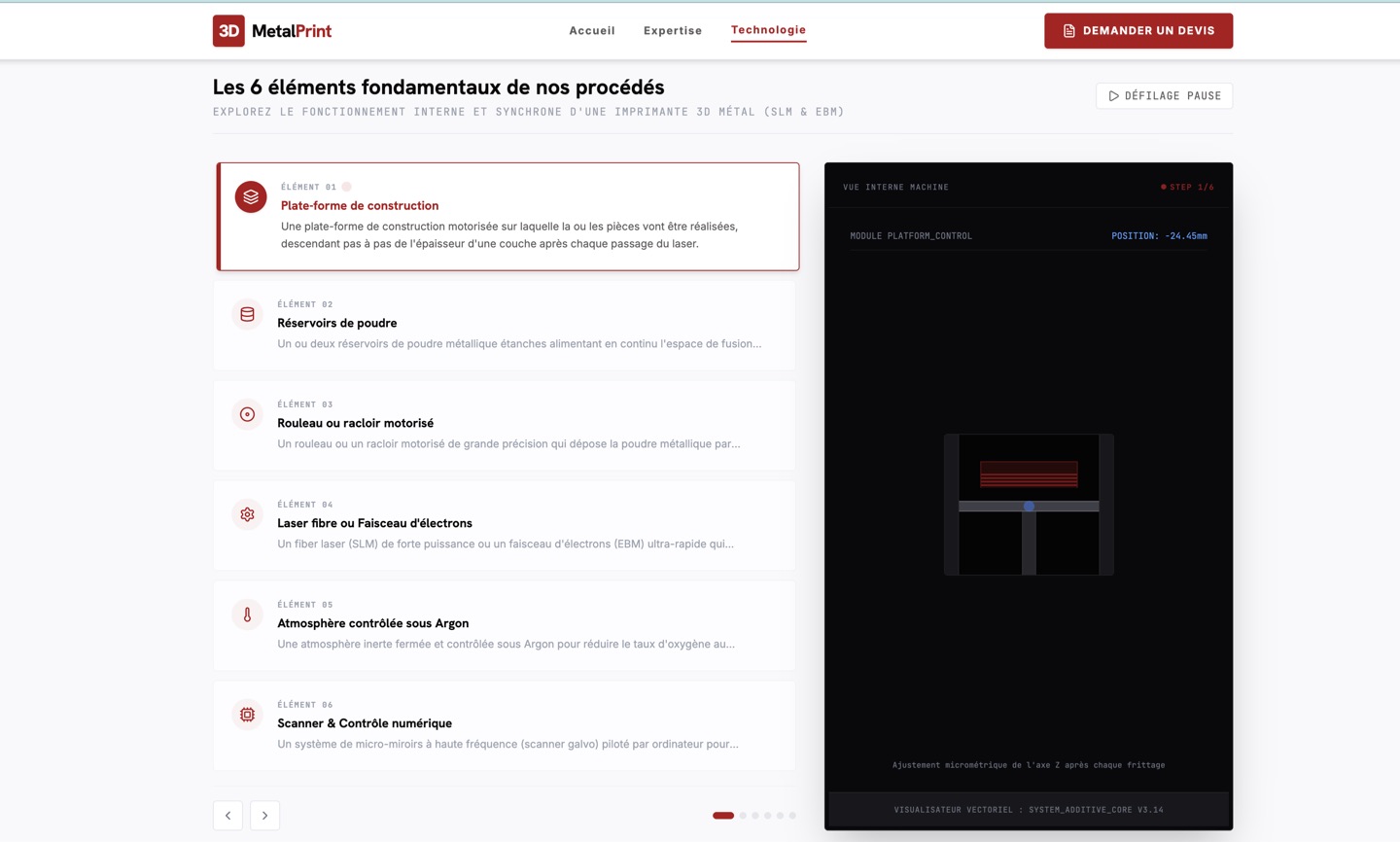Click the Visualisateur vectoriel footer text
The image size is (1400, 842).
point(1029,810)
